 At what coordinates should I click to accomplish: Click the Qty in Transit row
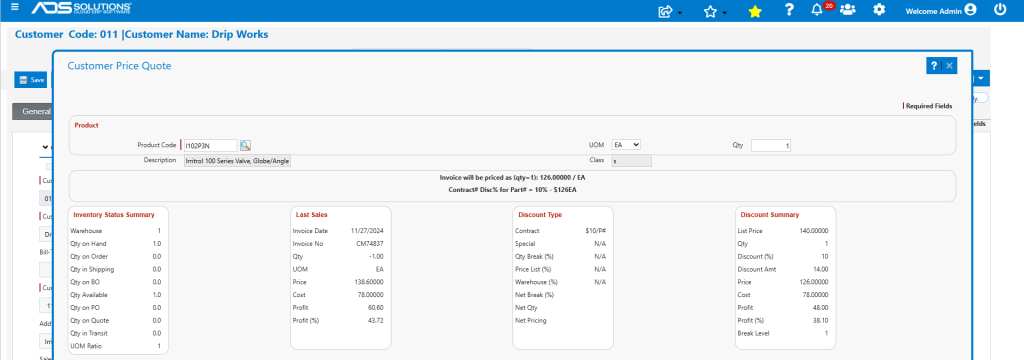(116, 333)
